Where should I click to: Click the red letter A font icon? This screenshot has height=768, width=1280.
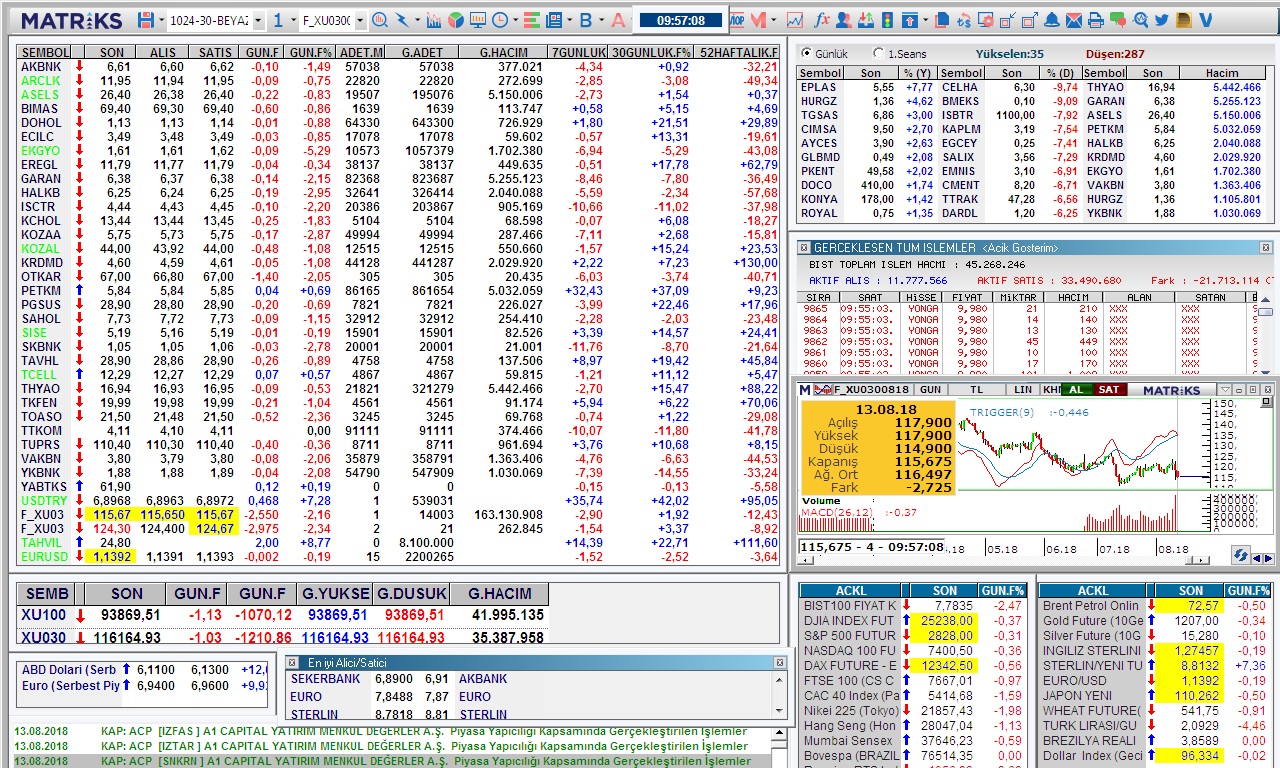[x=618, y=20]
